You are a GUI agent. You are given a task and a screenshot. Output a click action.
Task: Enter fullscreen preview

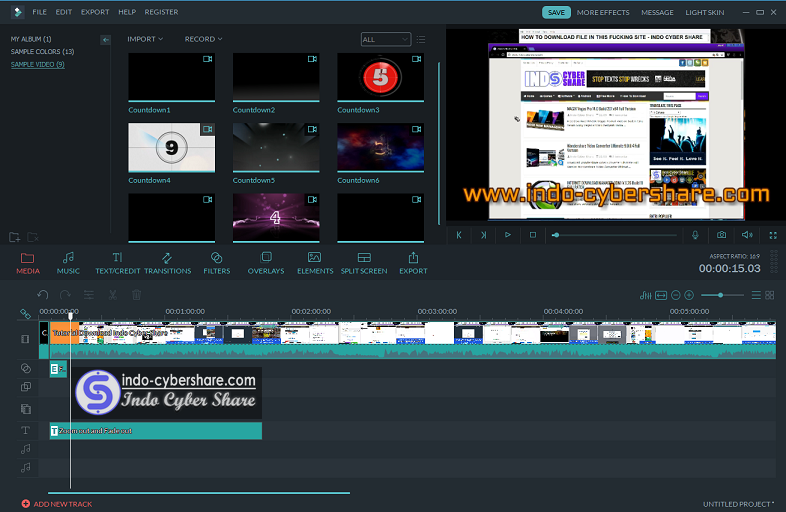click(x=773, y=235)
